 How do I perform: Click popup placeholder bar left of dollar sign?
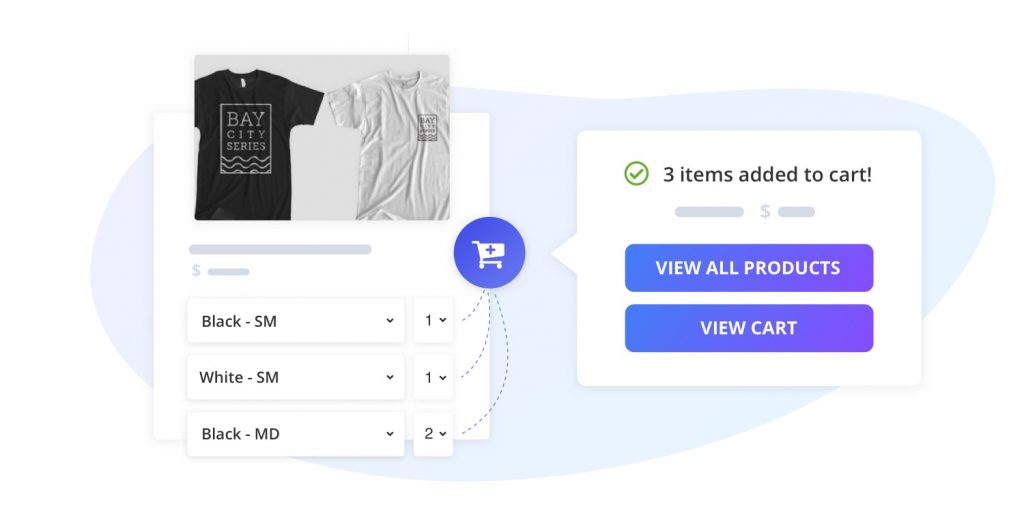(709, 212)
